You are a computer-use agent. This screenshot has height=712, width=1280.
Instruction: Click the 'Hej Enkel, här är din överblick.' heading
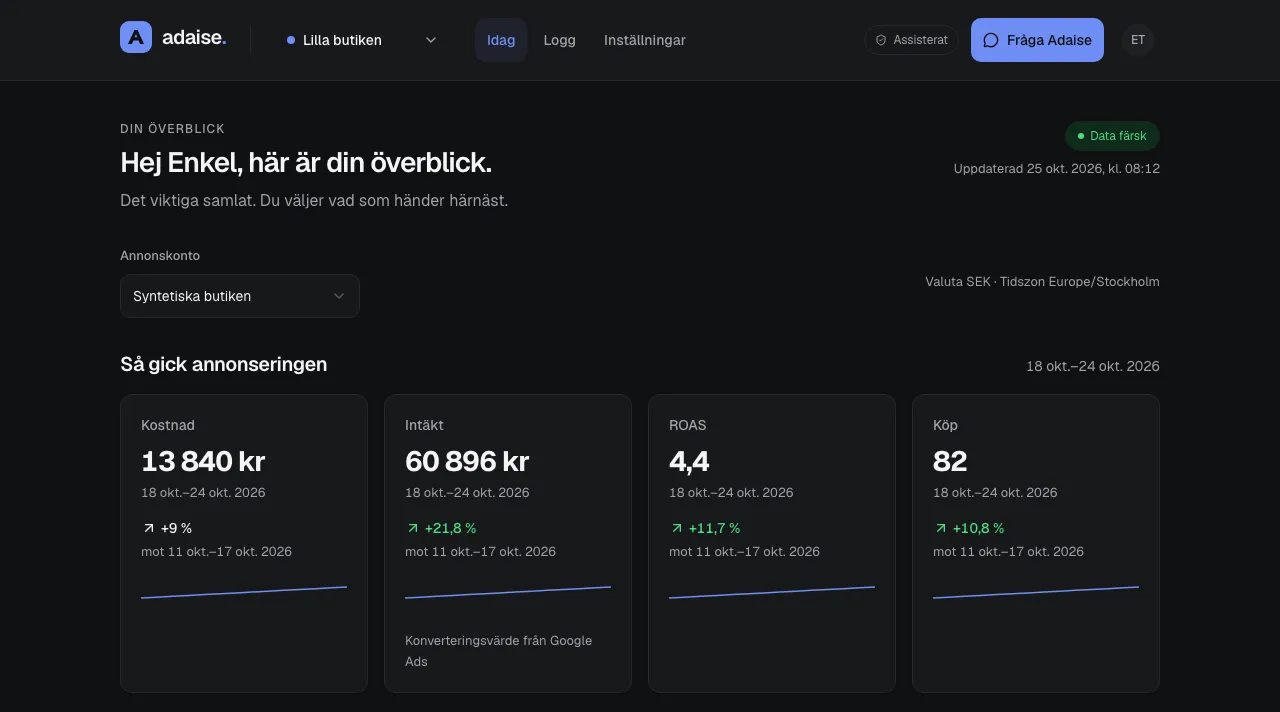point(306,163)
